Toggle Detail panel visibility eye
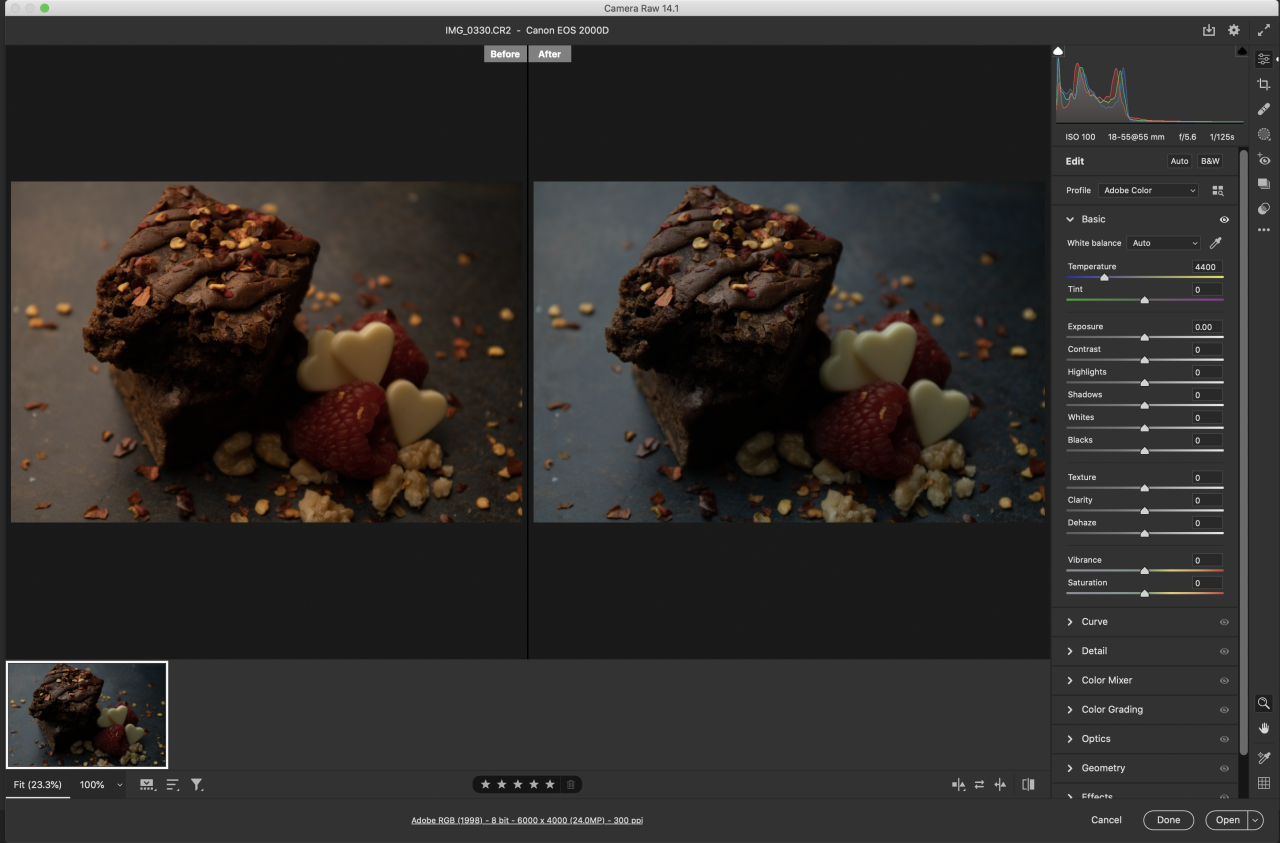This screenshot has width=1280, height=843. click(x=1224, y=651)
